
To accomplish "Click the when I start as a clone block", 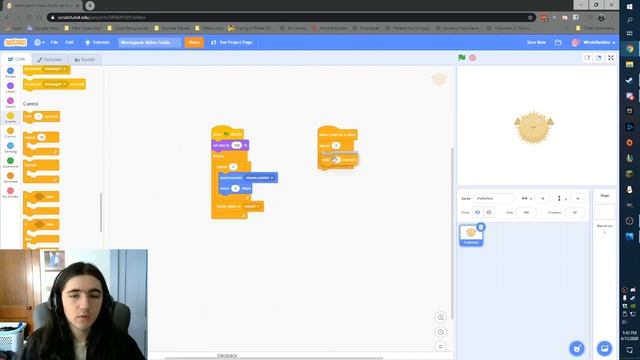I will point(337,134).
